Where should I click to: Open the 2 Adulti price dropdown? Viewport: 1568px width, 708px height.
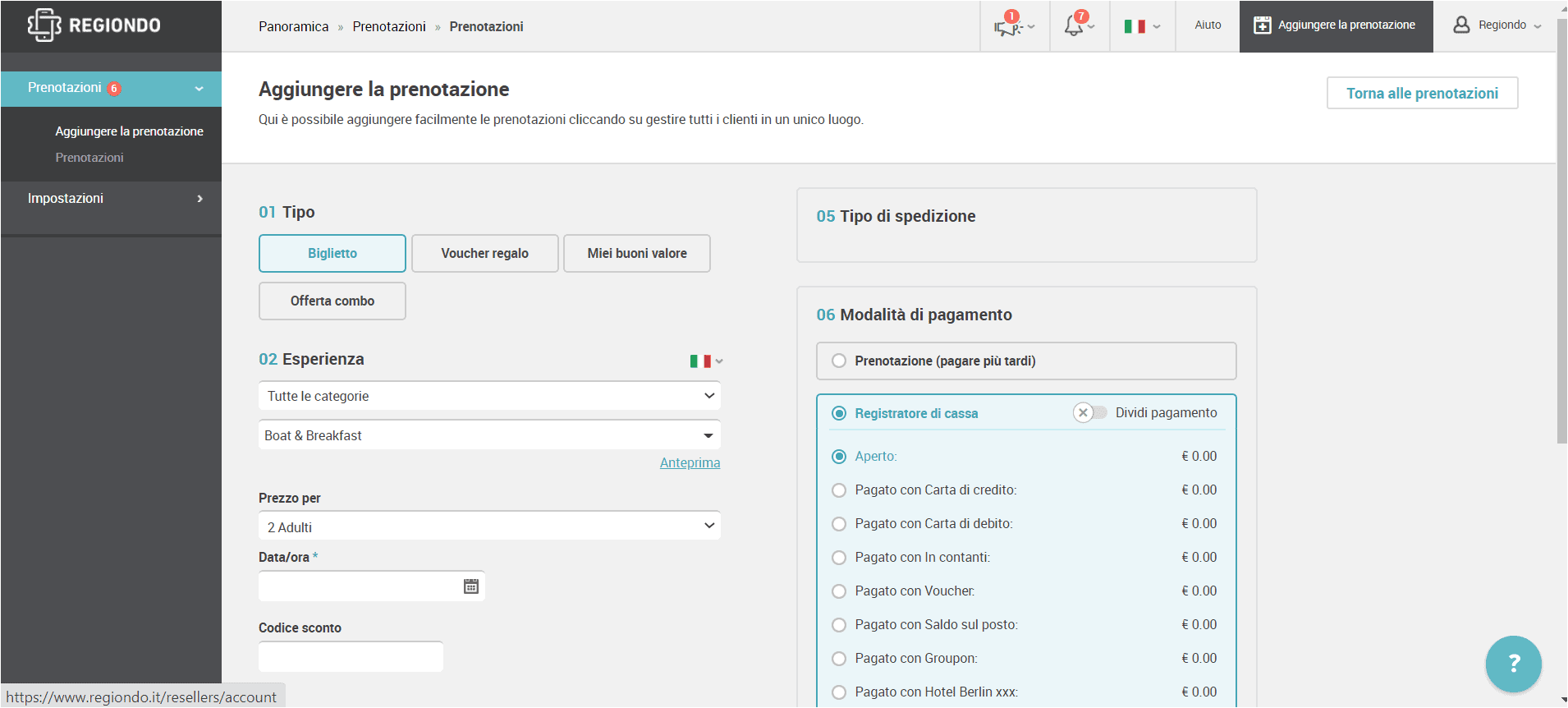(489, 526)
